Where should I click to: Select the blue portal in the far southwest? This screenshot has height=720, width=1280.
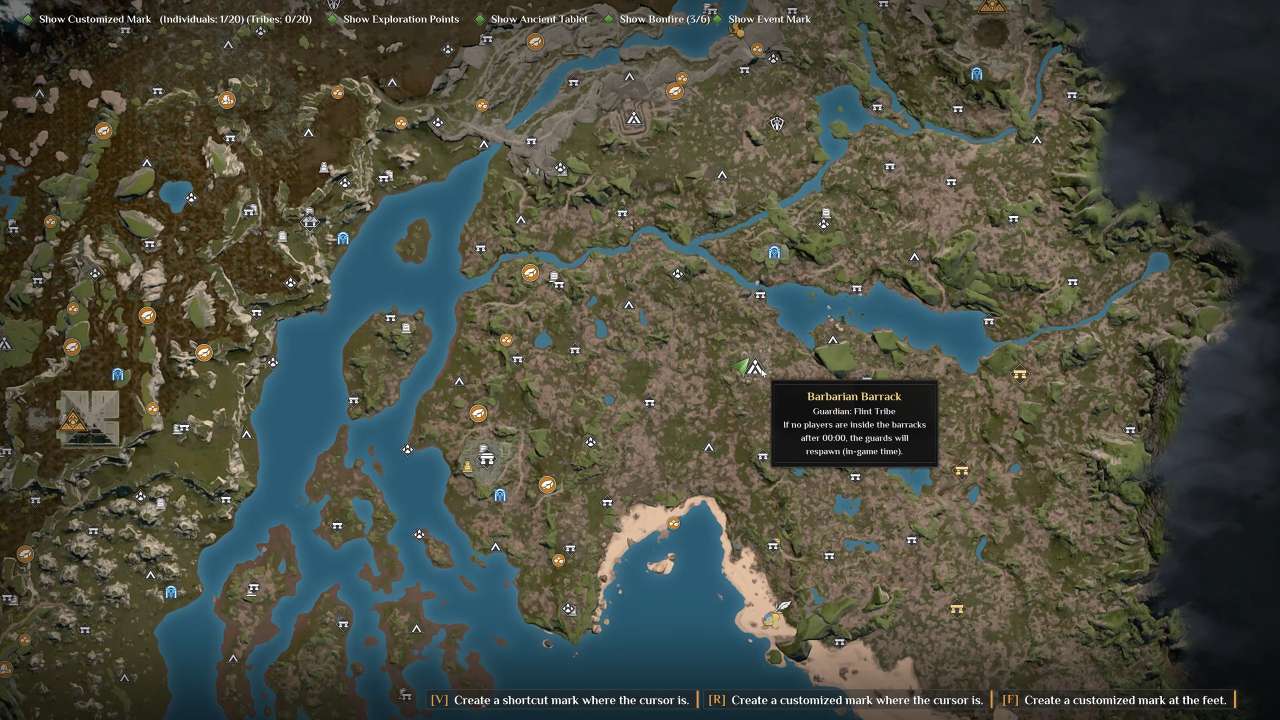click(171, 593)
